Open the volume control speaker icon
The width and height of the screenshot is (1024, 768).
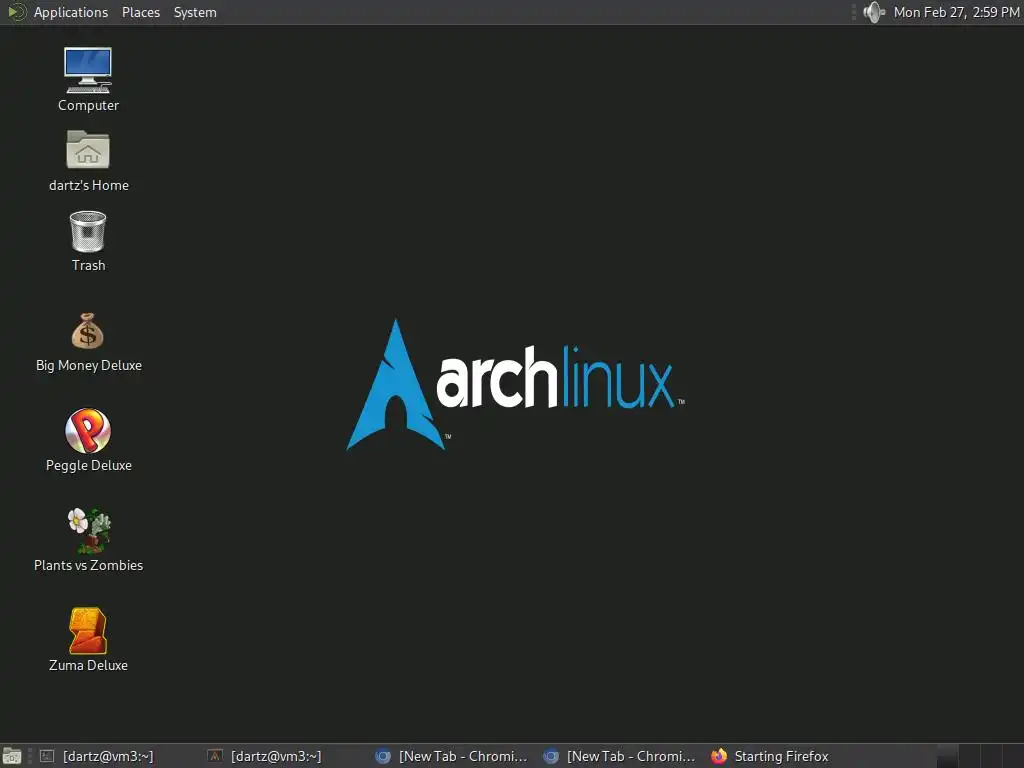(x=873, y=12)
